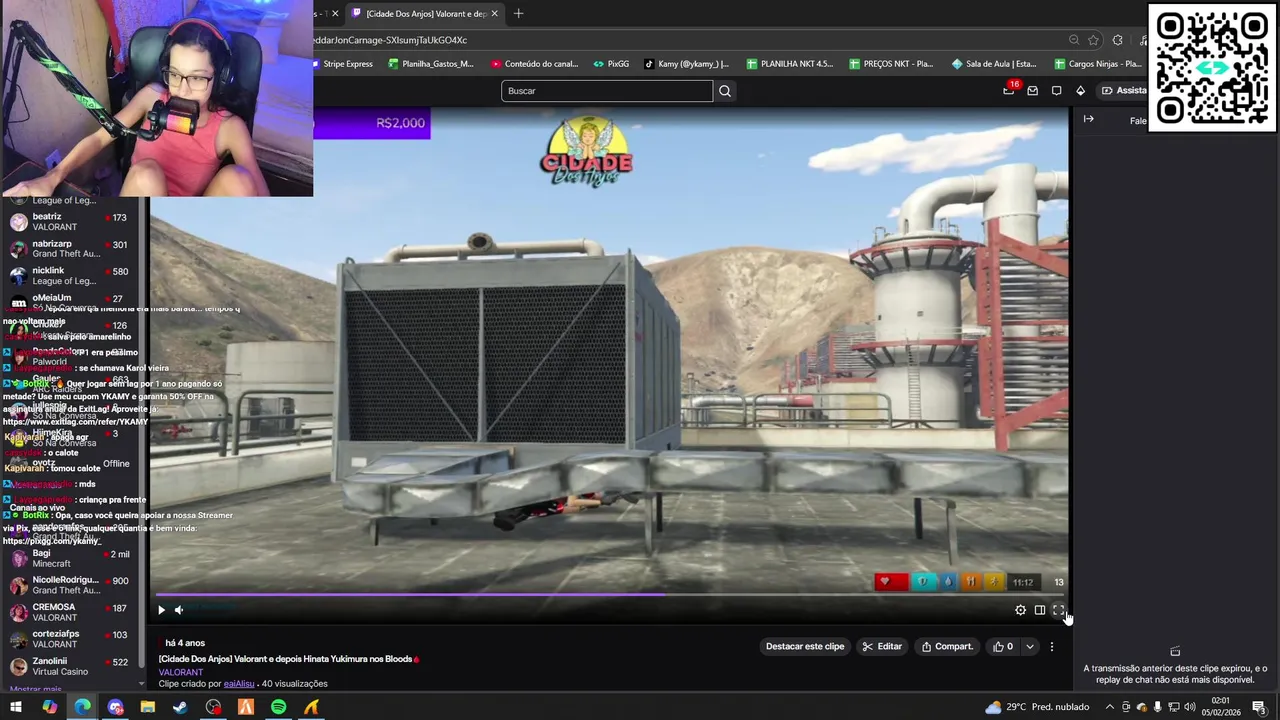Open Microsoft Edge from the taskbar
This screenshot has width=1280, height=720.
click(x=82, y=707)
